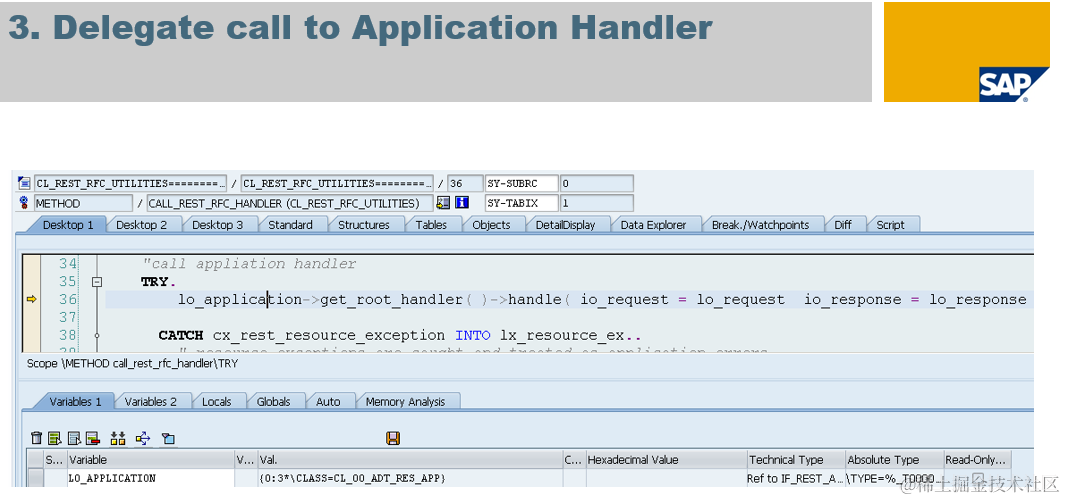Click the delete row icon with red bar

(93, 438)
